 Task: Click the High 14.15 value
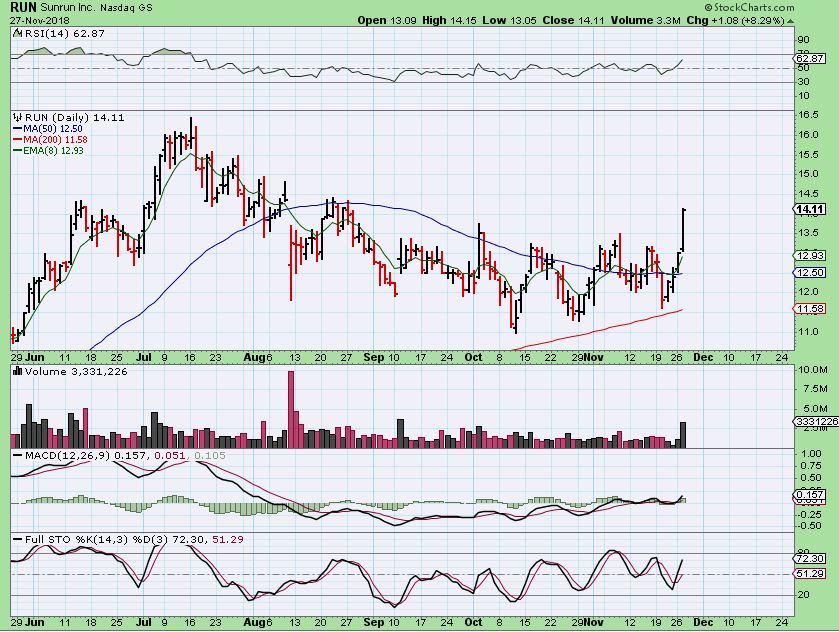(449, 20)
